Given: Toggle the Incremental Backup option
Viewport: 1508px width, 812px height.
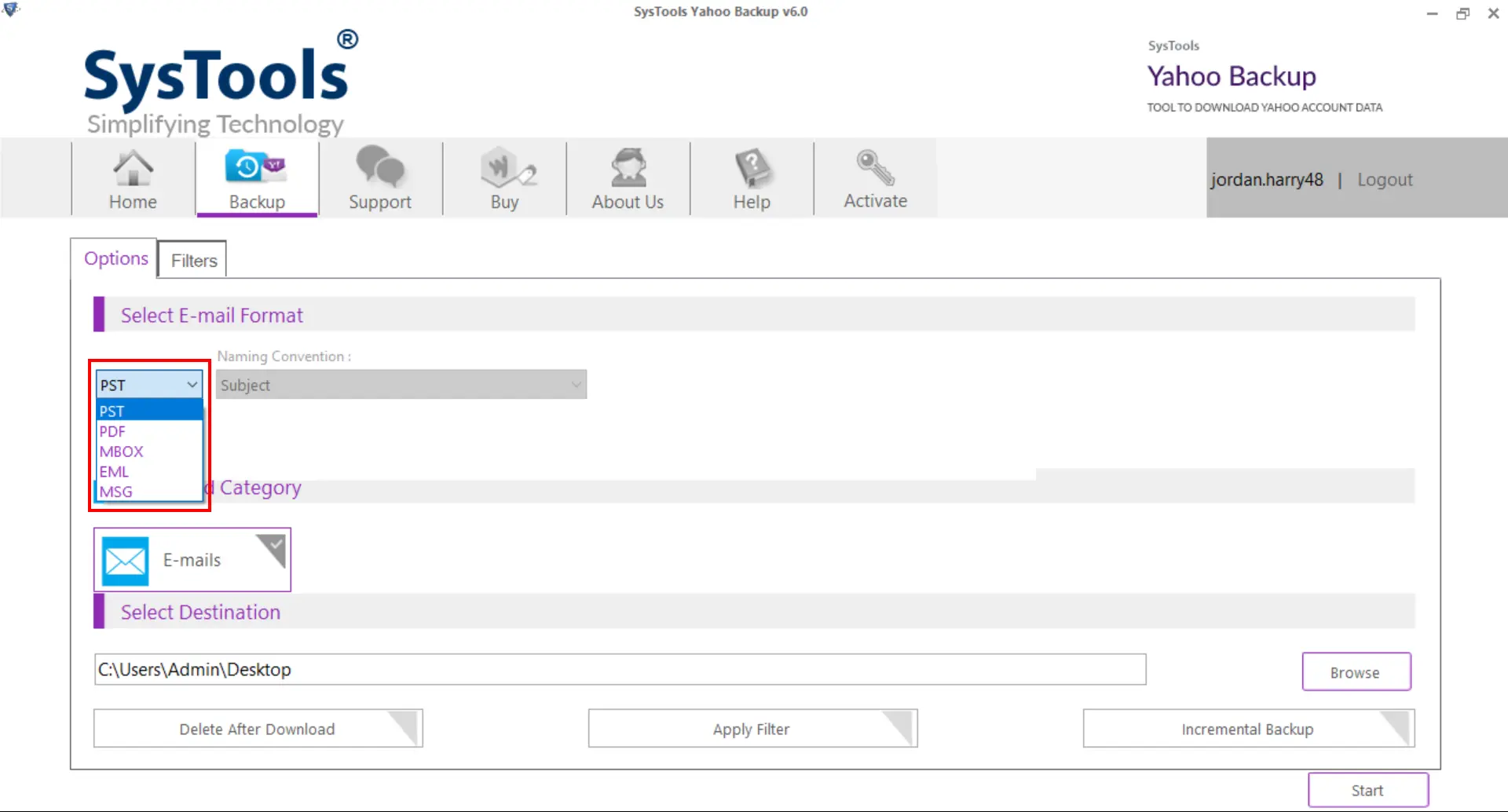Looking at the screenshot, I should point(1249,729).
